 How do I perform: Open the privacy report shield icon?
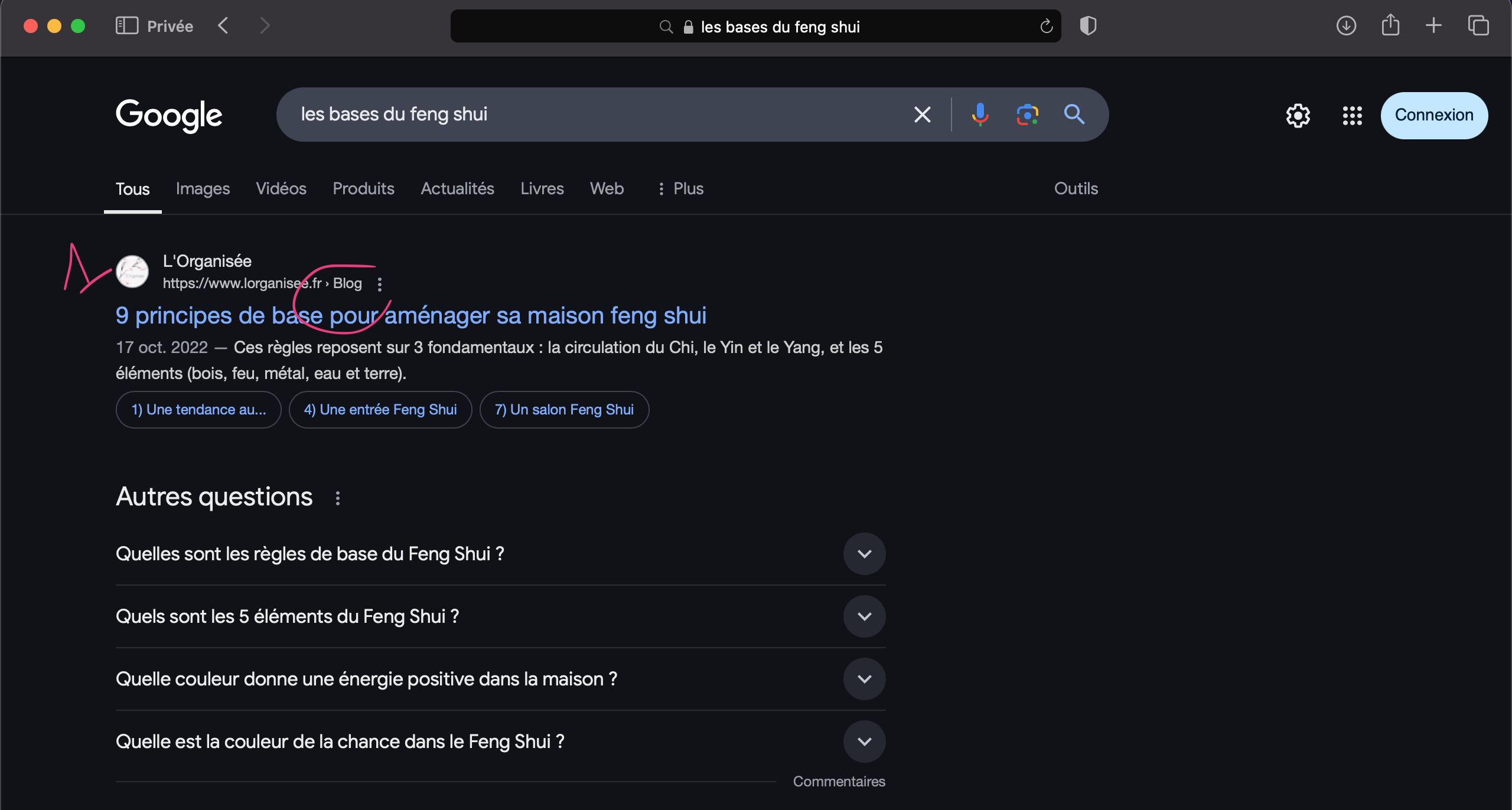tap(1088, 26)
